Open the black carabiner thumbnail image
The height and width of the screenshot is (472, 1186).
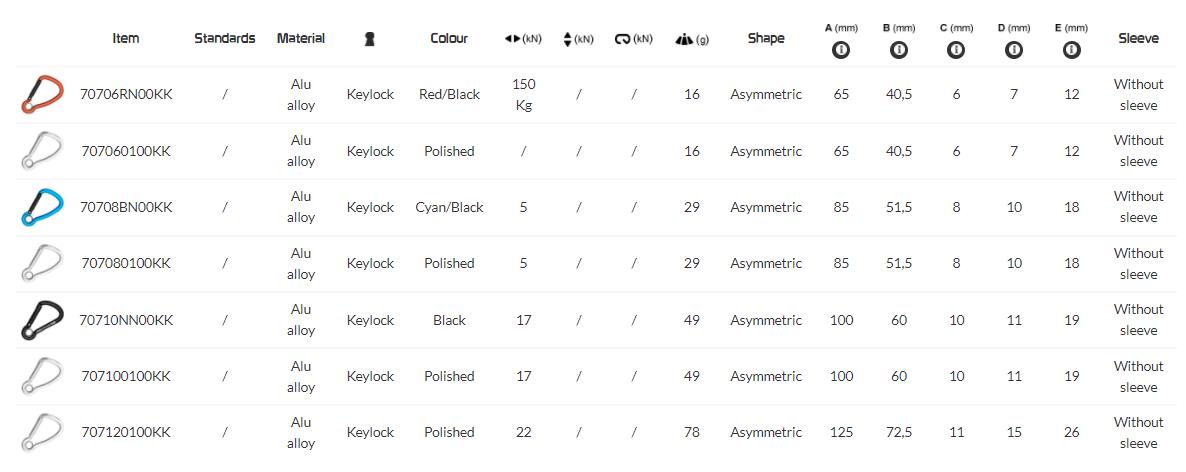click(x=40, y=320)
